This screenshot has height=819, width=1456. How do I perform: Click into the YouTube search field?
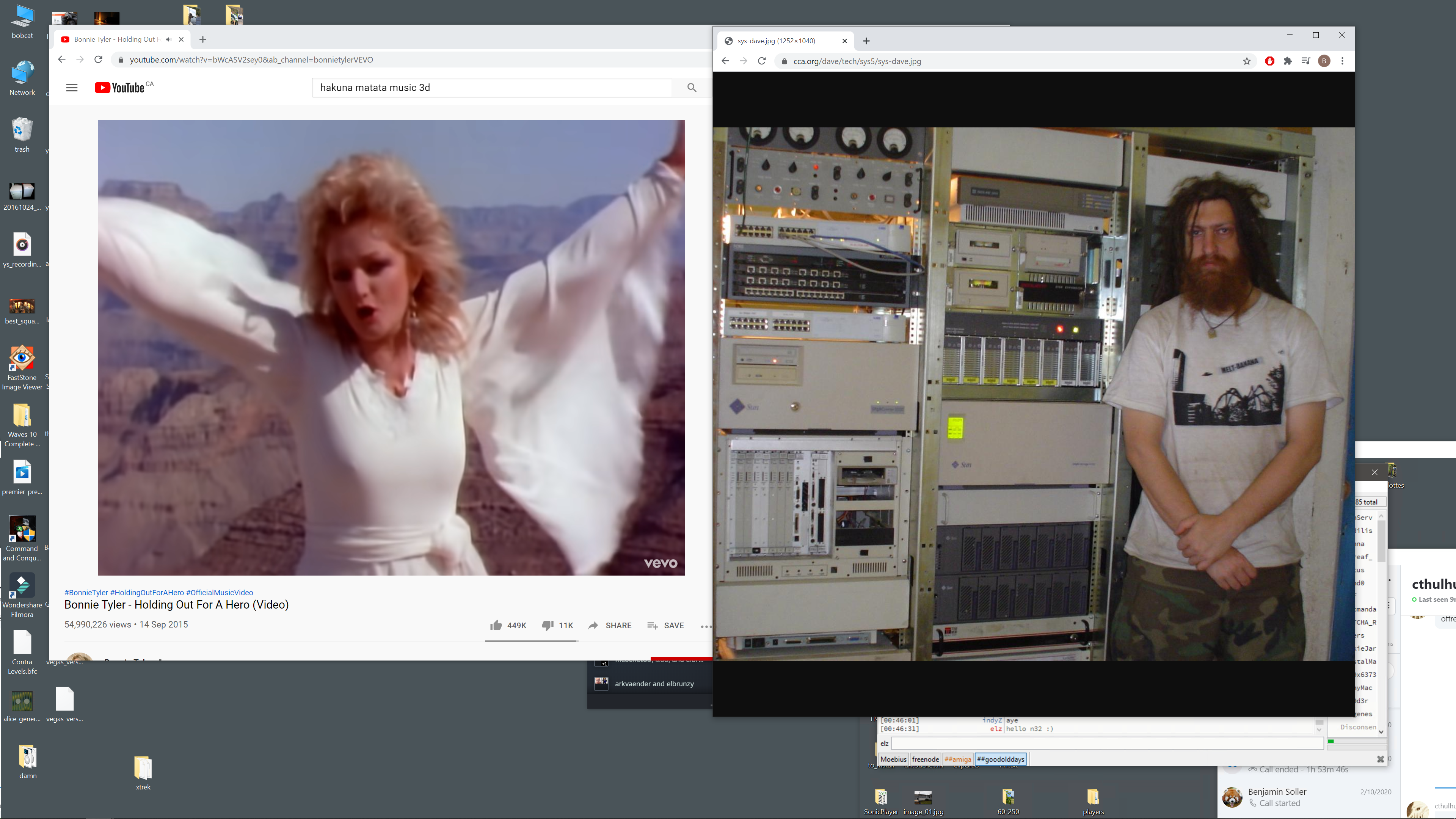click(x=492, y=88)
